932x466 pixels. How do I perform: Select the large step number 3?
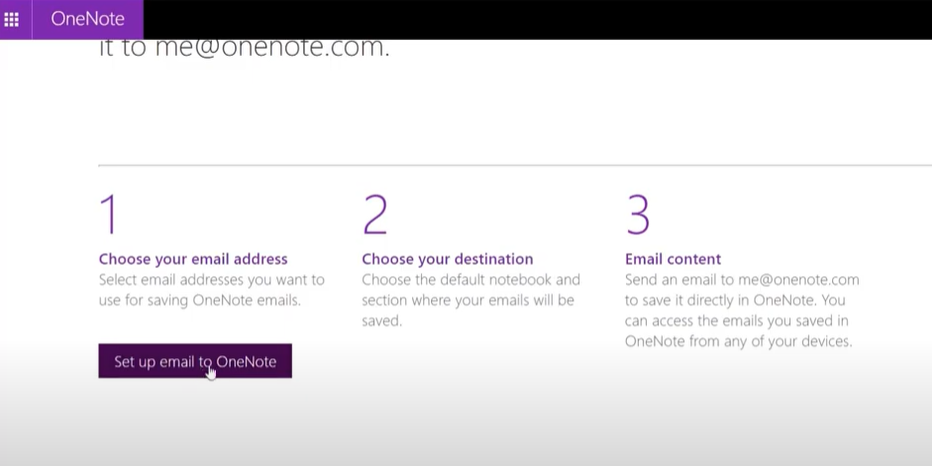point(638,215)
